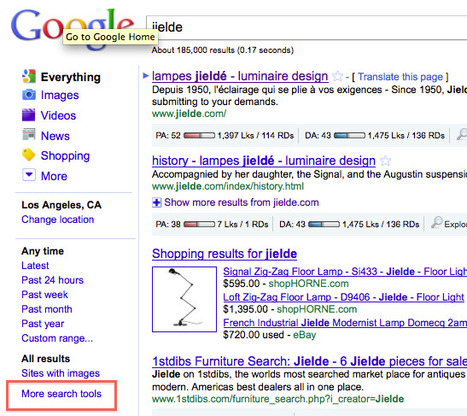
Task: Click $595.00 shopHORNE.com price
Action: pyautogui.click(x=286, y=284)
